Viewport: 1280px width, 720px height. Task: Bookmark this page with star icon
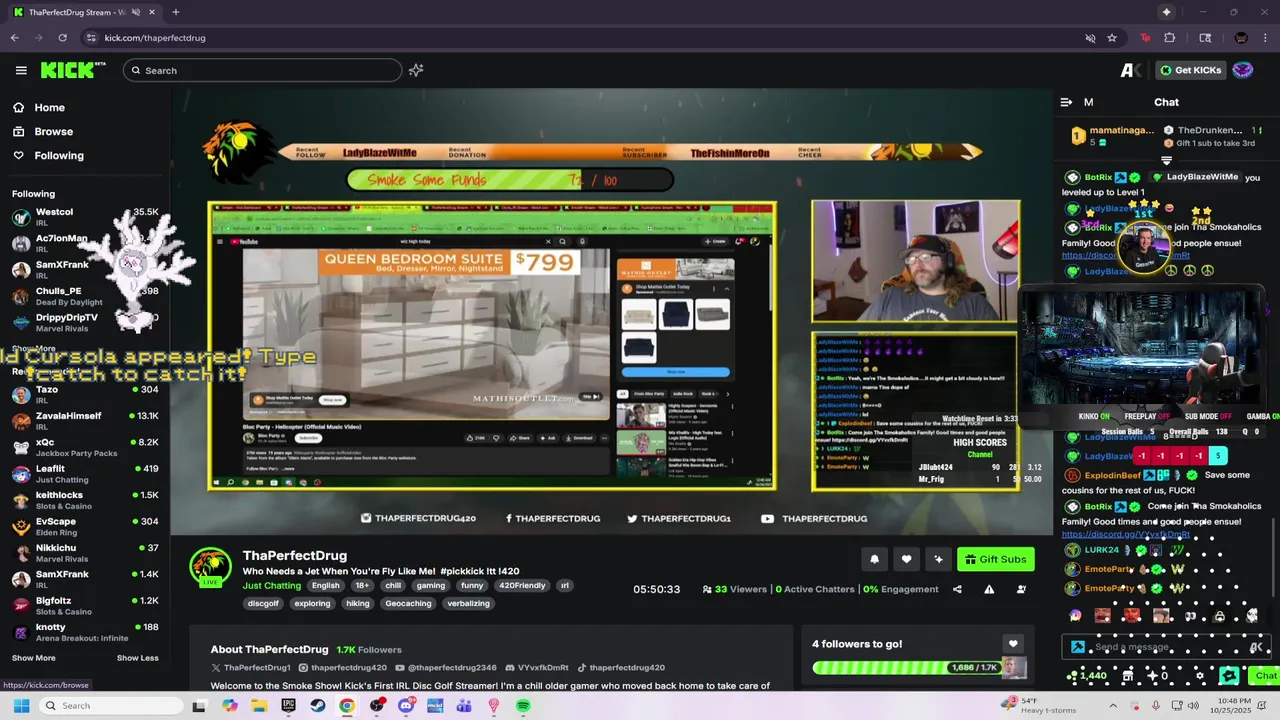[x=1111, y=38]
